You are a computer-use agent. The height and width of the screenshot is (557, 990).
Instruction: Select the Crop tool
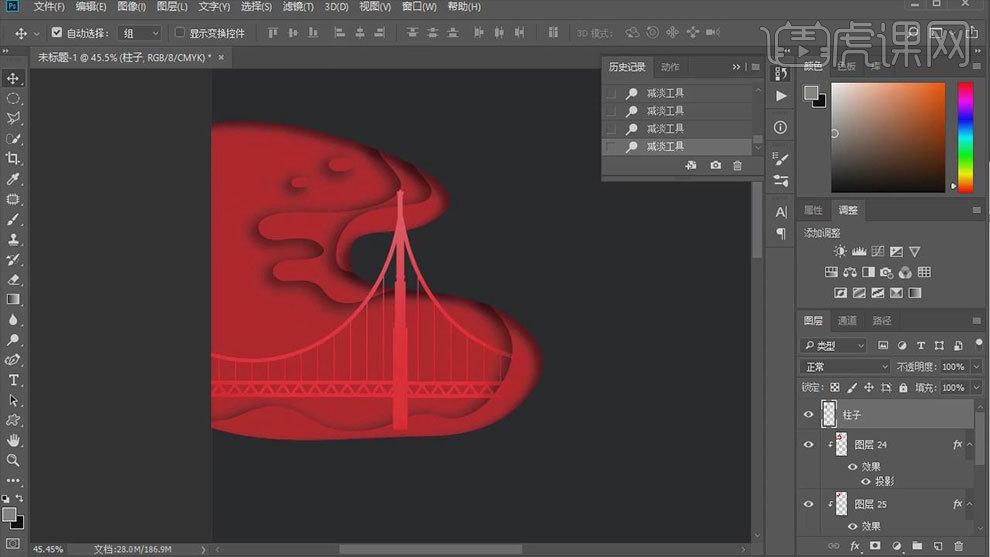tap(13, 158)
